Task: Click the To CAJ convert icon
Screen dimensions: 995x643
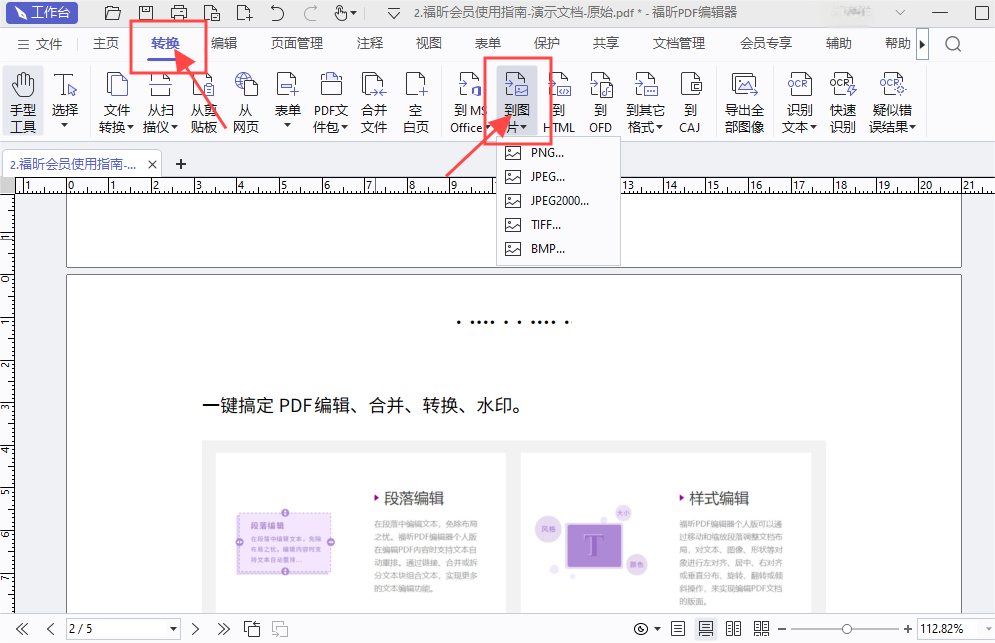Action: point(690,101)
